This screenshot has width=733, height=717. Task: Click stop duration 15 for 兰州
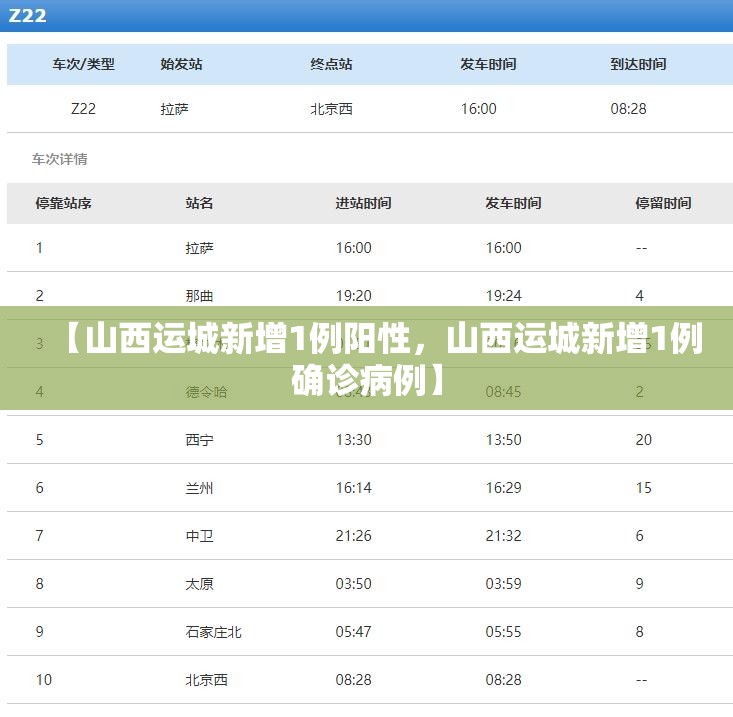644,488
